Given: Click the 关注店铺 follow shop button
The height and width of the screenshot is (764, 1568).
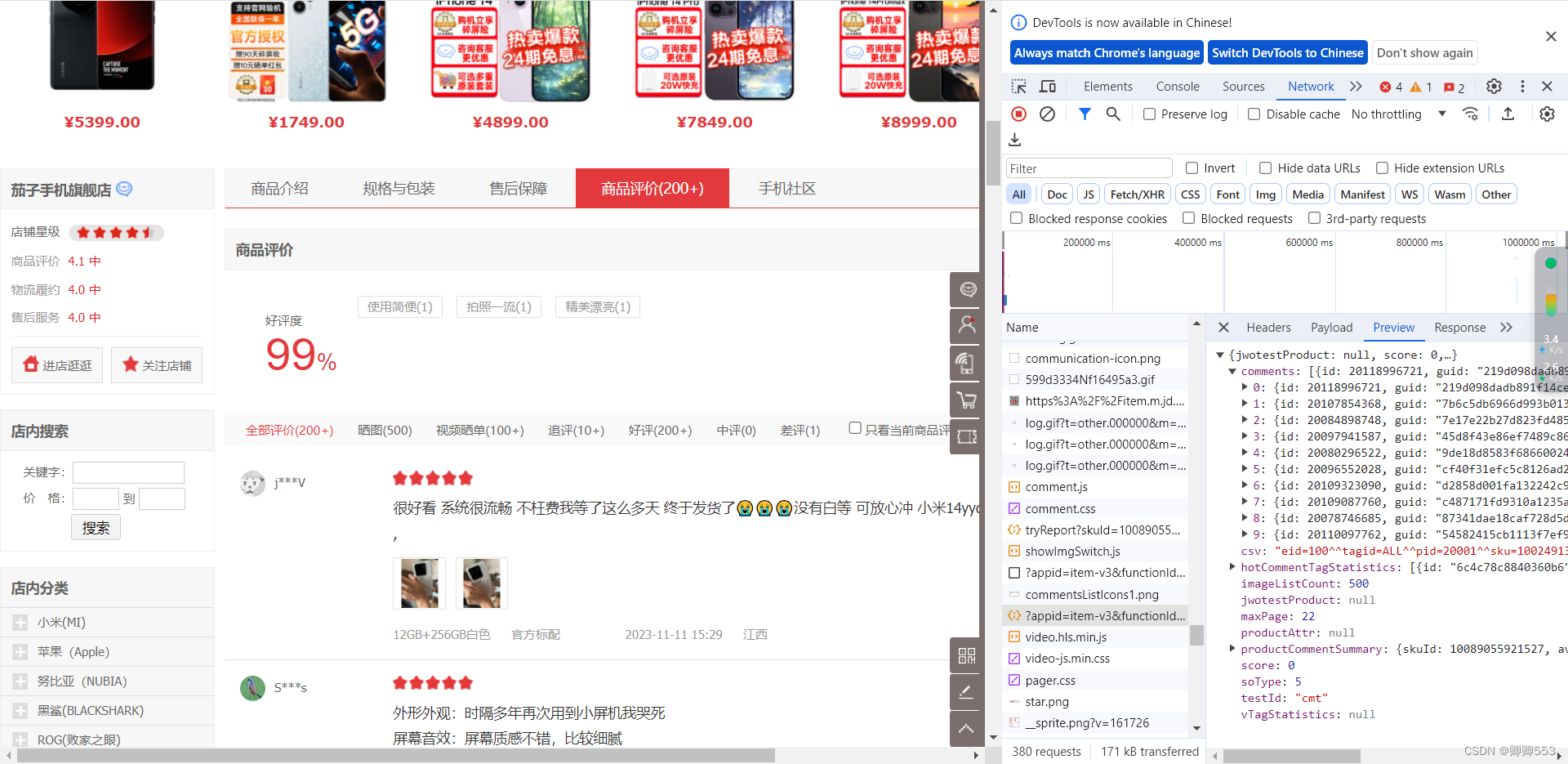Looking at the screenshot, I should (156, 364).
